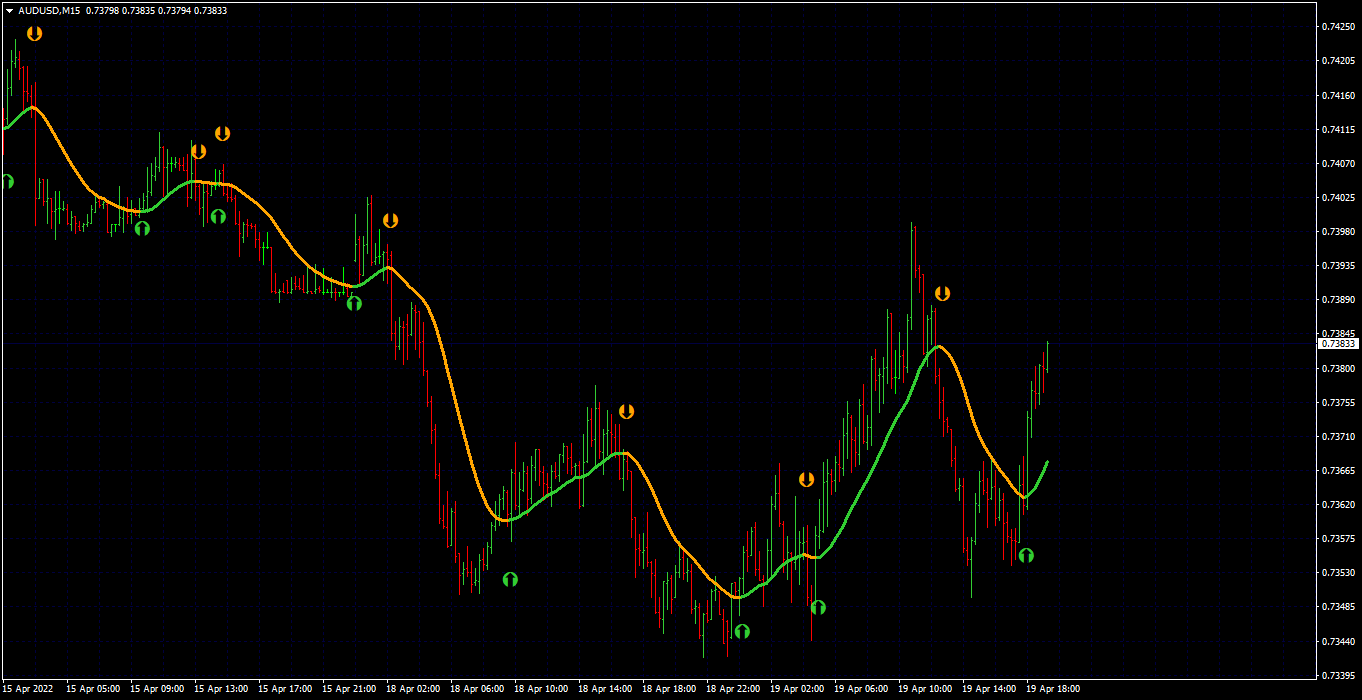Image resolution: width=1362 pixels, height=700 pixels.
Task: Click the green moving average line's right end
Action: [1046, 463]
